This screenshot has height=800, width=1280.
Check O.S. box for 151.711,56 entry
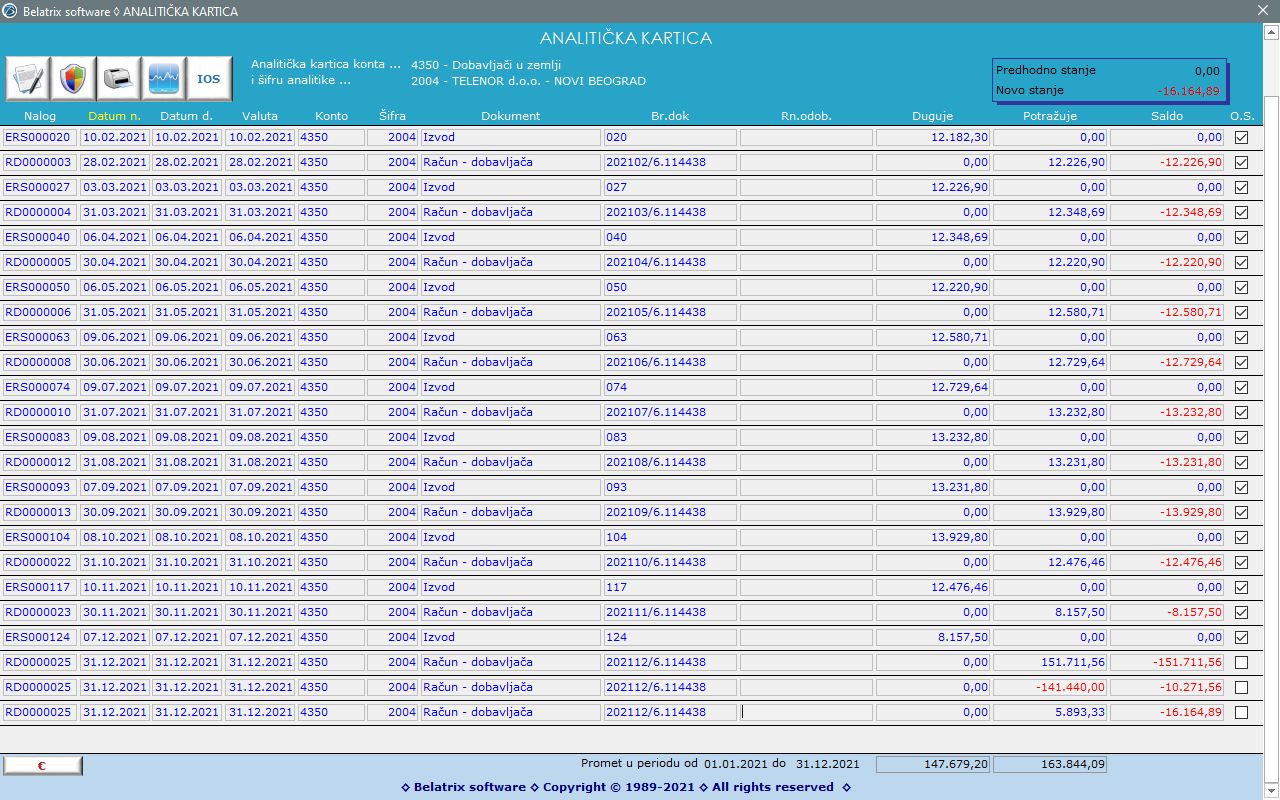pos(1241,662)
